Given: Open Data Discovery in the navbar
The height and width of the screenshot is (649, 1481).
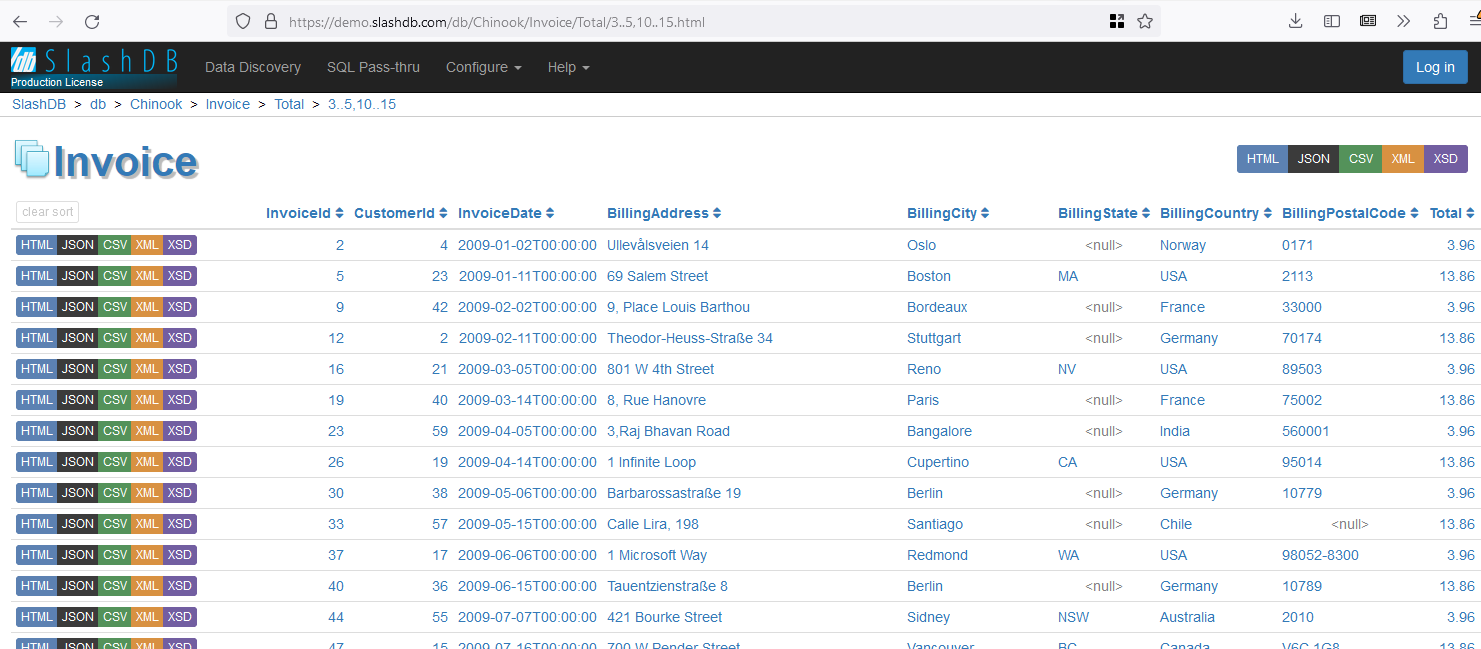Looking at the screenshot, I should point(253,67).
